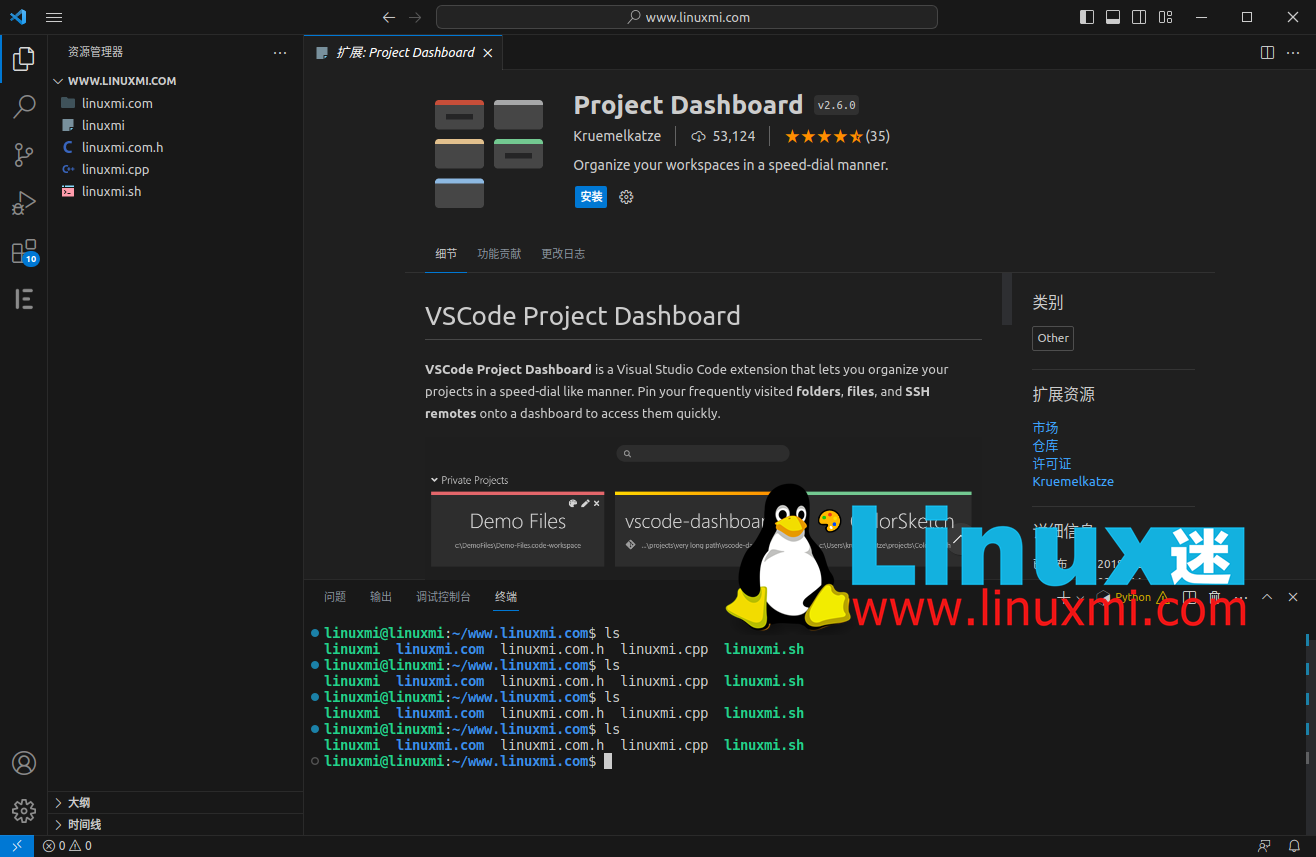This screenshot has width=1316, height=857.
Task: Switch to the 功能贡献 tab
Action: [499, 254]
